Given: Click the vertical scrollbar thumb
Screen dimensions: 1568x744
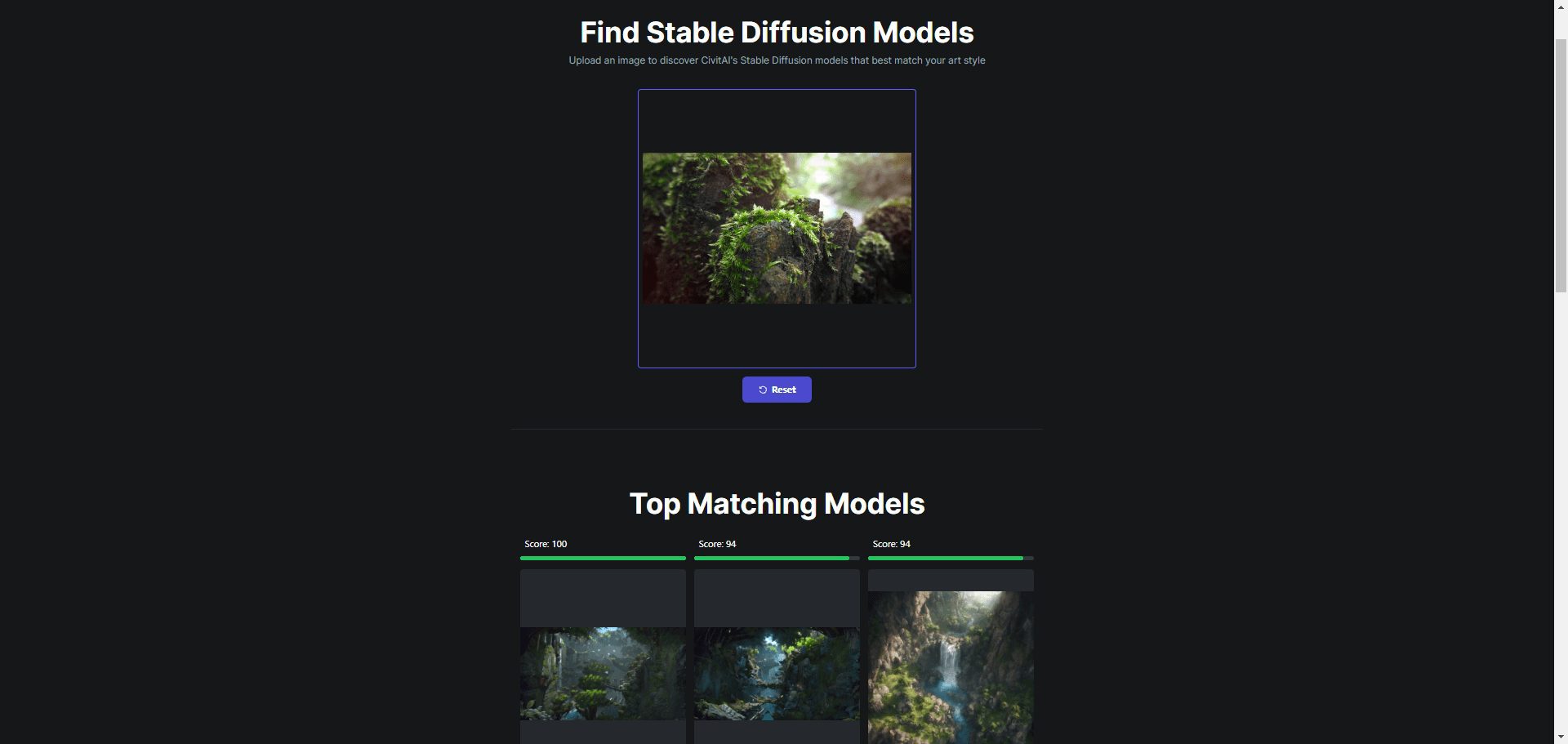Looking at the screenshot, I should tap(1561, 165).
